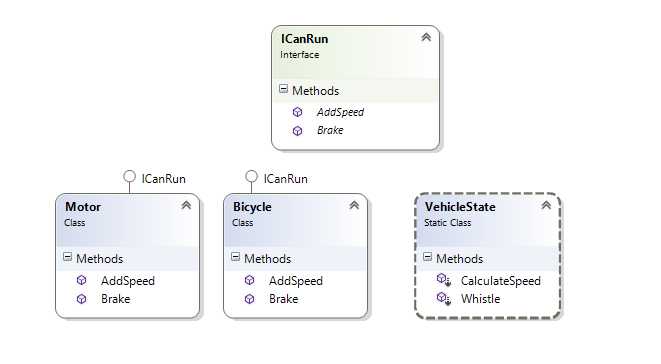This screenshot has width=661, height=364.
Task: Click the ICanRun lollipop label above Bicycle
Action: [285, 179]
